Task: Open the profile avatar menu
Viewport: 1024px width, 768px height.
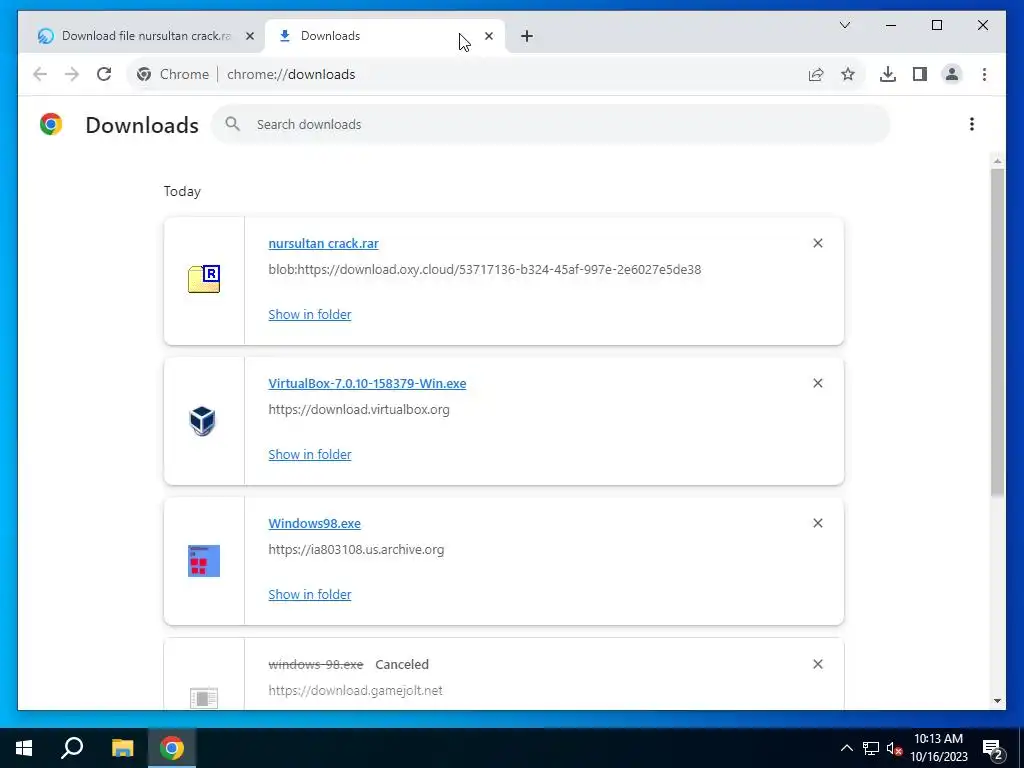Action: [952, 74]
